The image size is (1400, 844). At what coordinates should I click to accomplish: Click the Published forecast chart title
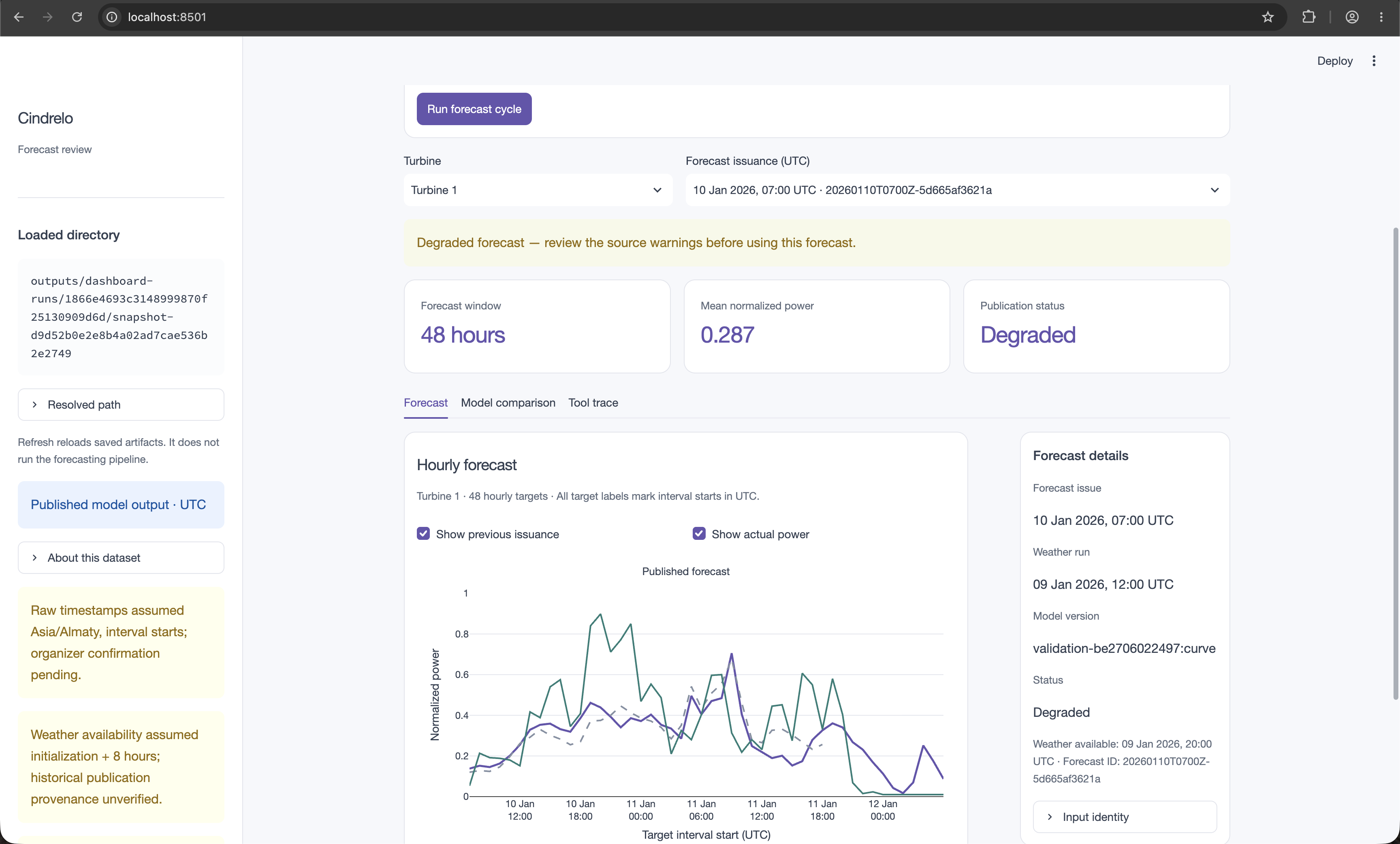[686, 571]
